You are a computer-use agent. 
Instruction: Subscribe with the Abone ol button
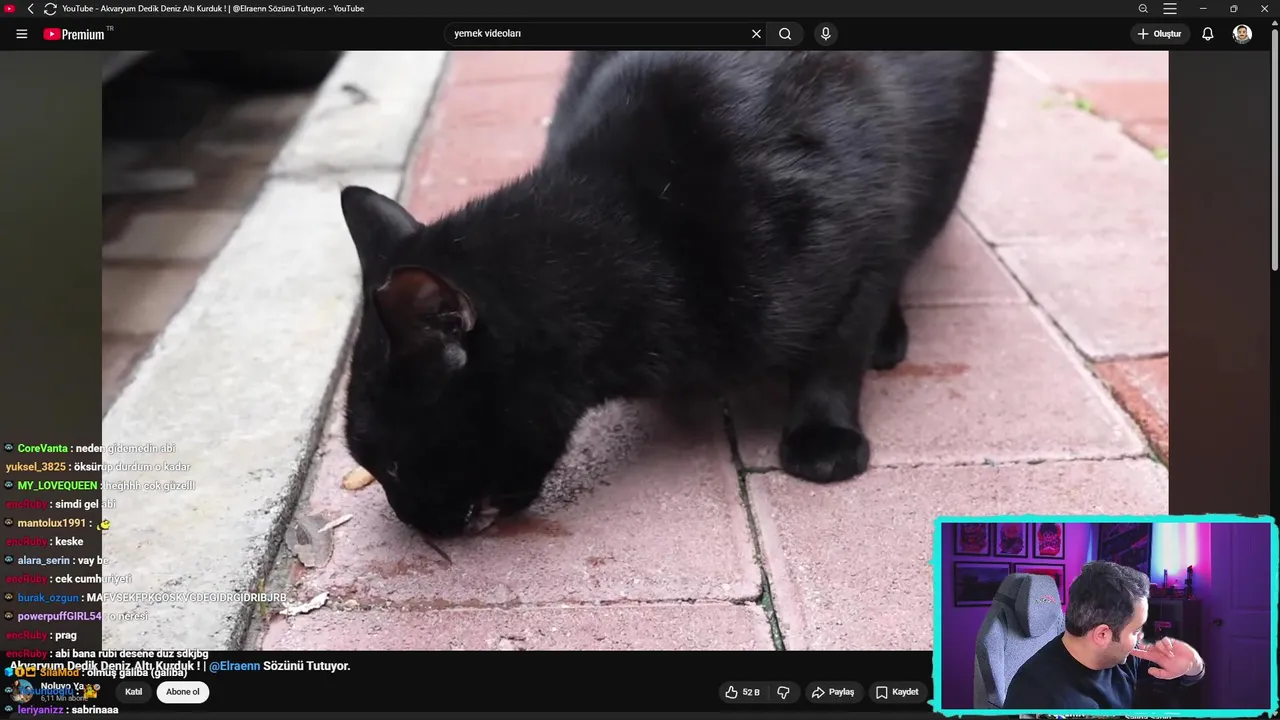click(183, 692)
